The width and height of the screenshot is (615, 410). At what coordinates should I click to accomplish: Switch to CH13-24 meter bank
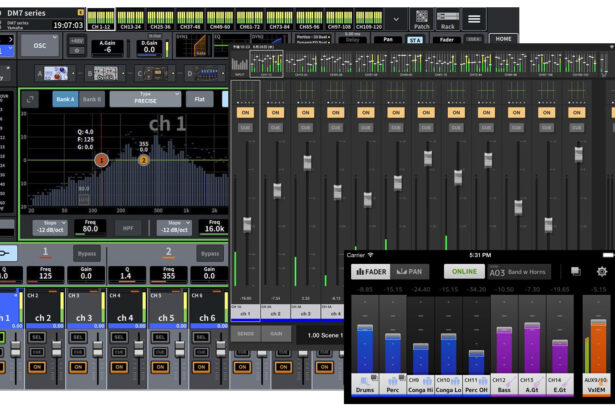(x=131, y=20)
